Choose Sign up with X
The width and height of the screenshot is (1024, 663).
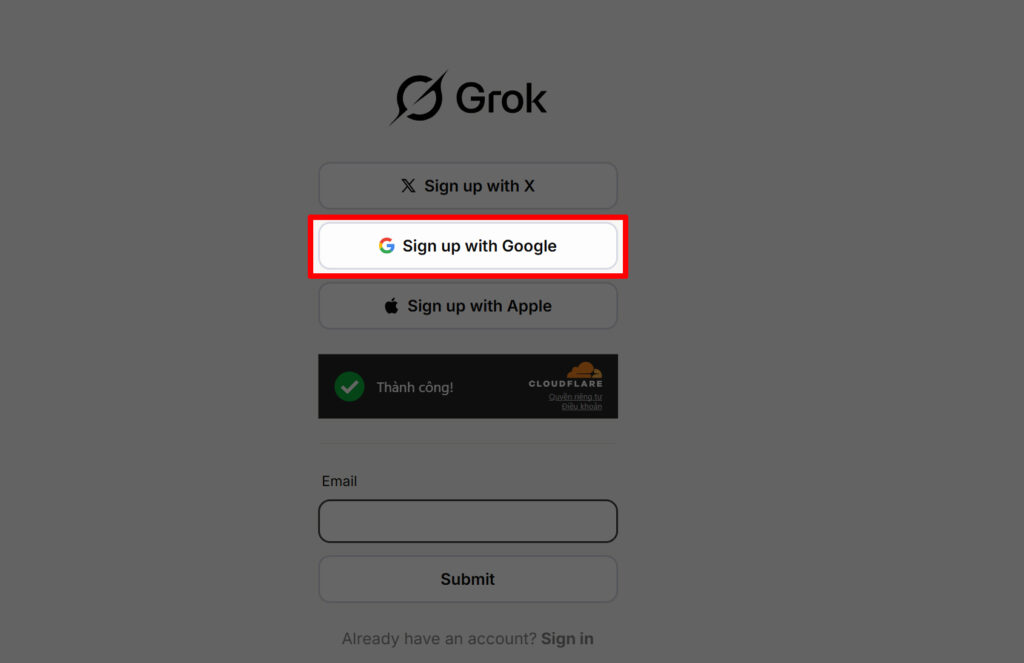pyautogui.click(x=468, y=186)
